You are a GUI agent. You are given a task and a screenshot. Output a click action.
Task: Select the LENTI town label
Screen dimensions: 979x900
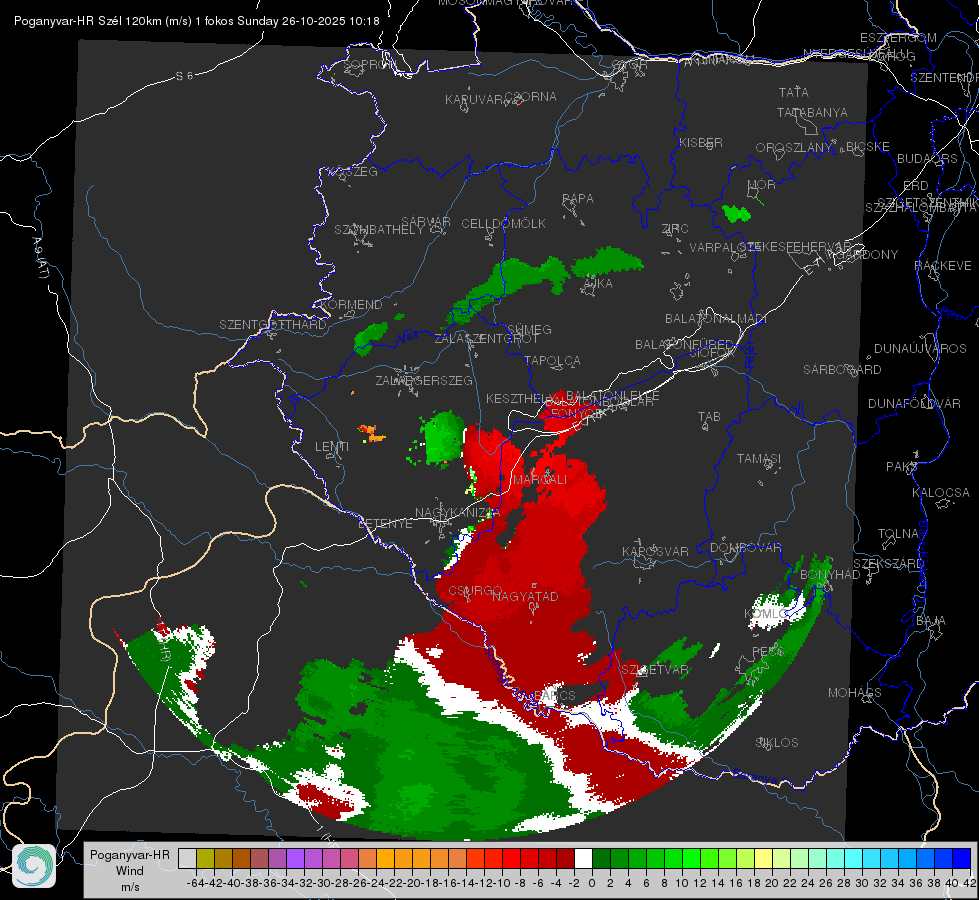332,447
